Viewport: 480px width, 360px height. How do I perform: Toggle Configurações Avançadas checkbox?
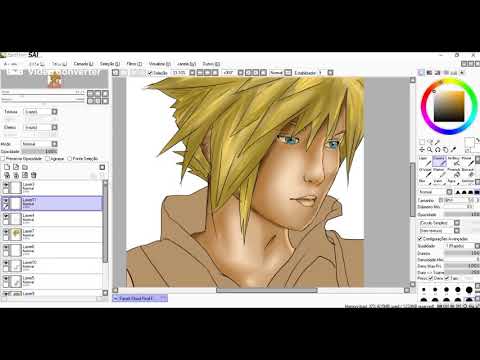pos(420,239)
